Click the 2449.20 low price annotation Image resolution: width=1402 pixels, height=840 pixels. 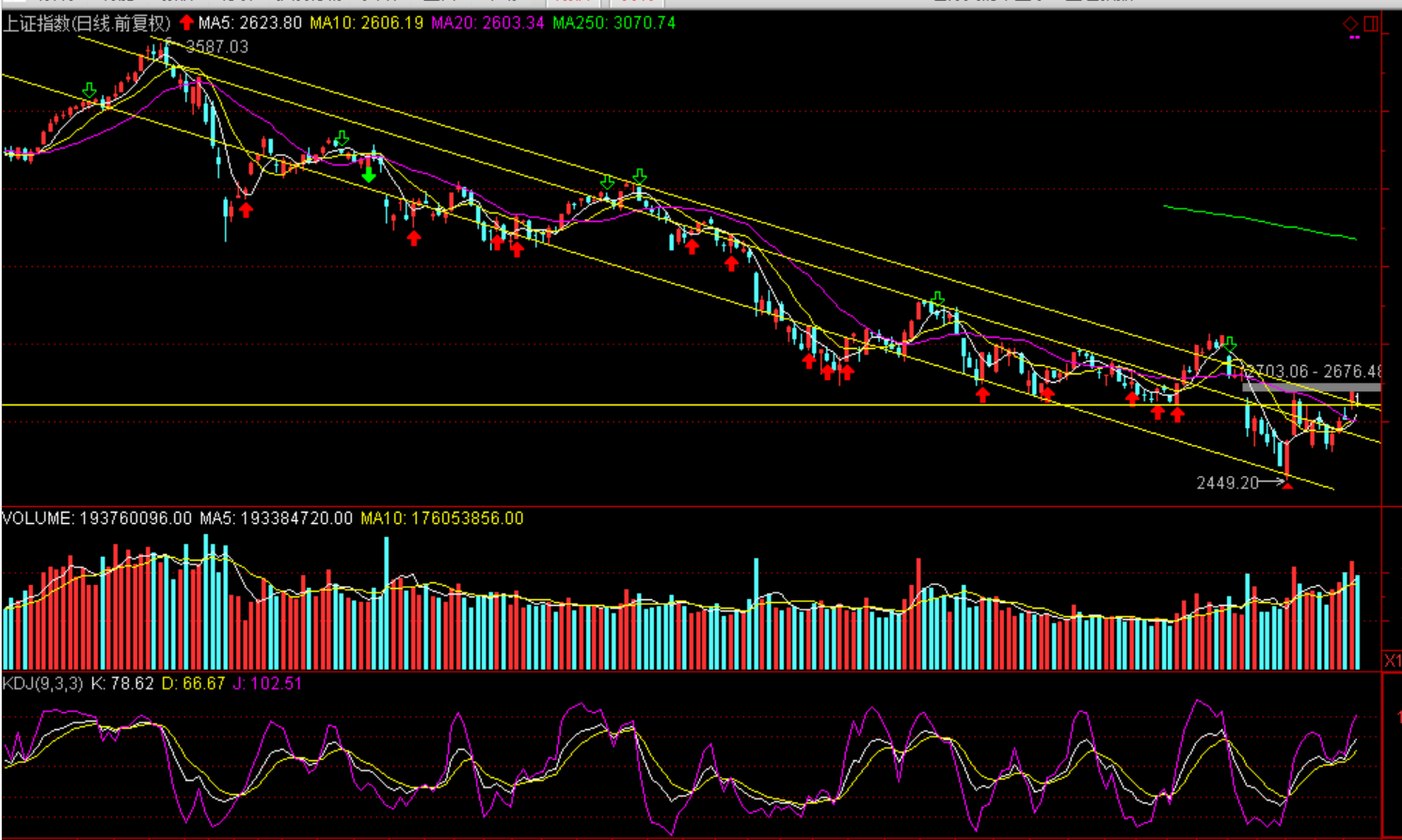1227,483
